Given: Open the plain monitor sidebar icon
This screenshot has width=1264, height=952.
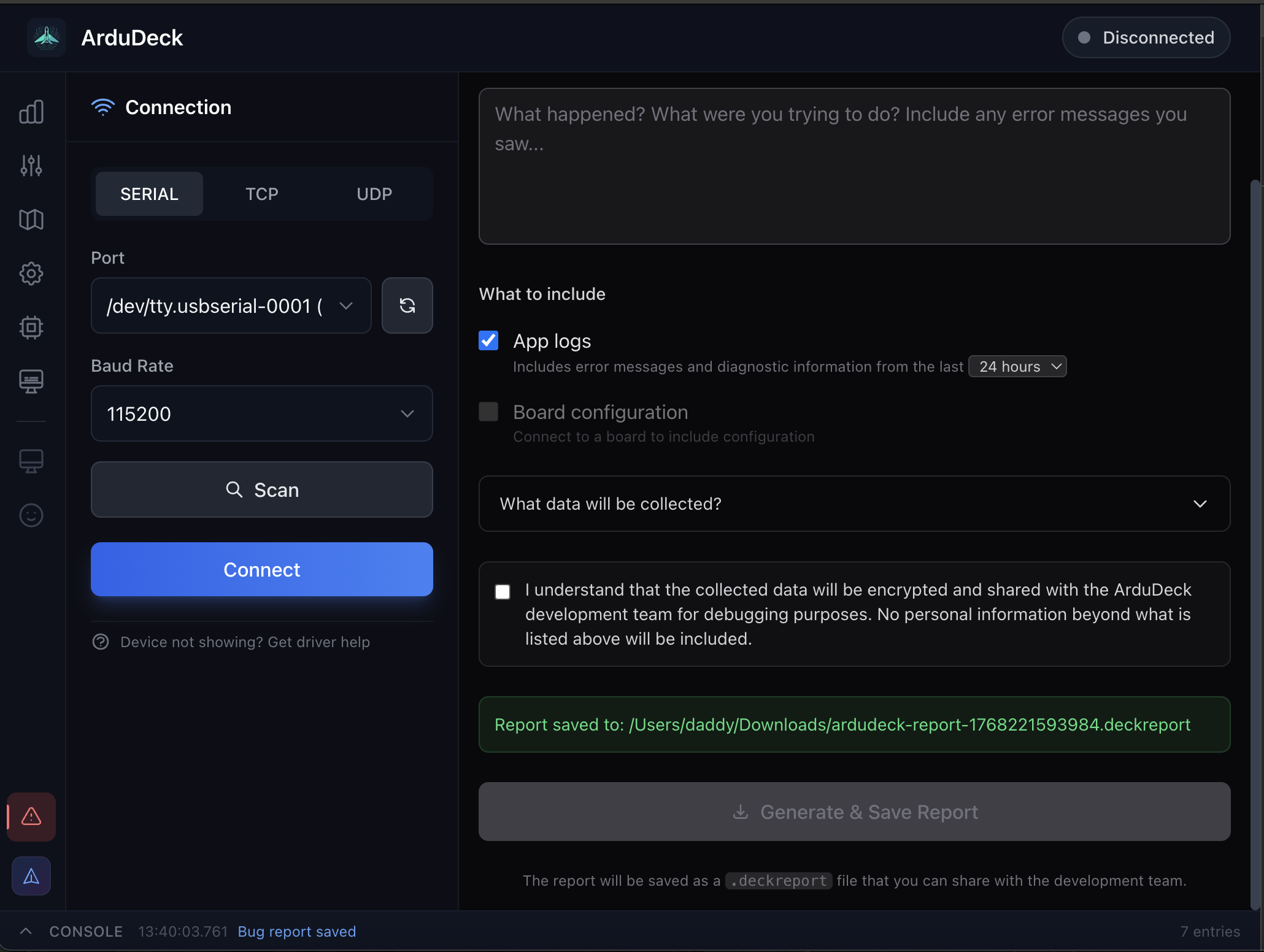Looking at the screenshot, I should click(31, 461).
